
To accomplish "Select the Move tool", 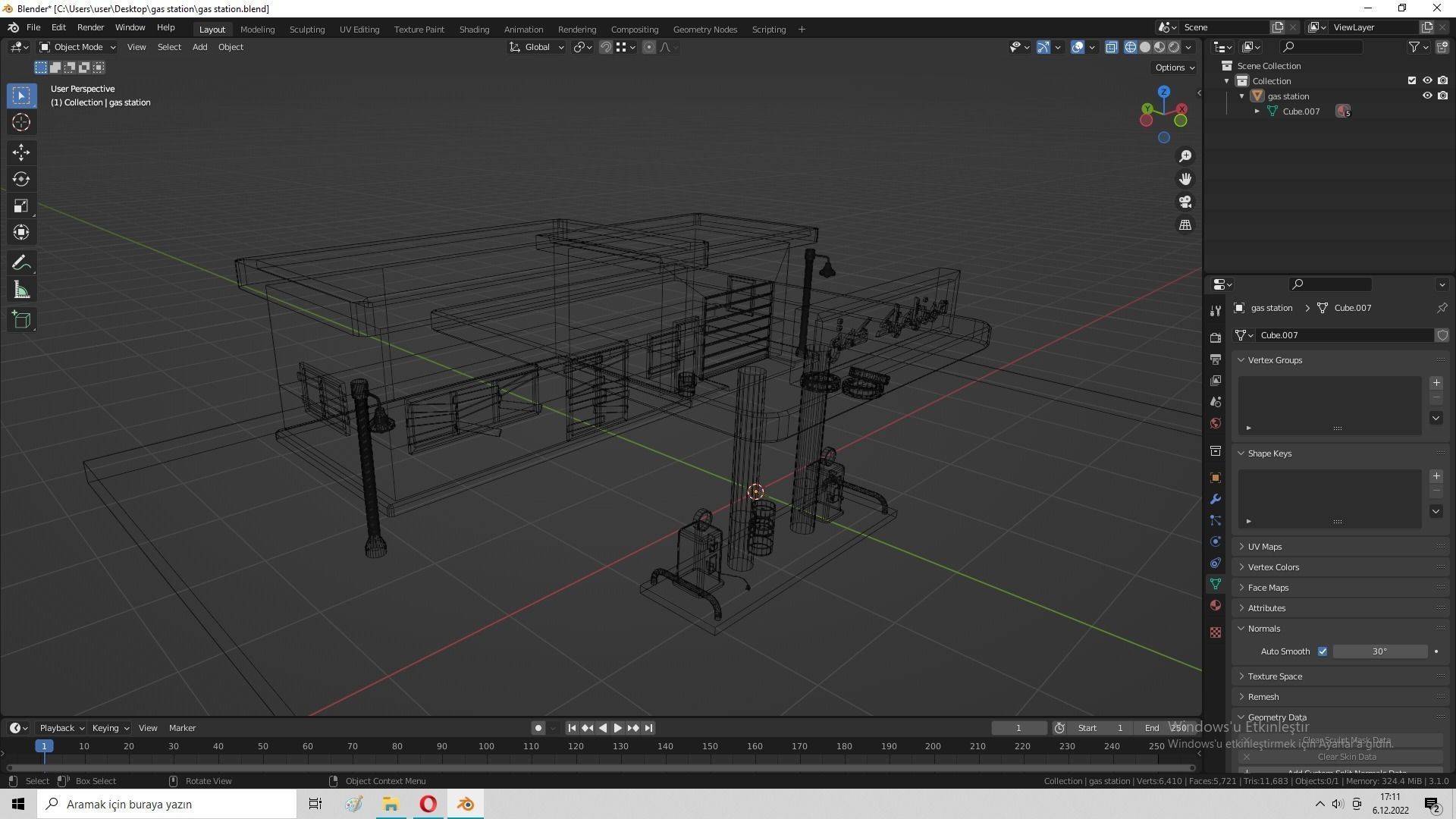I will click(x=20, y=152).
